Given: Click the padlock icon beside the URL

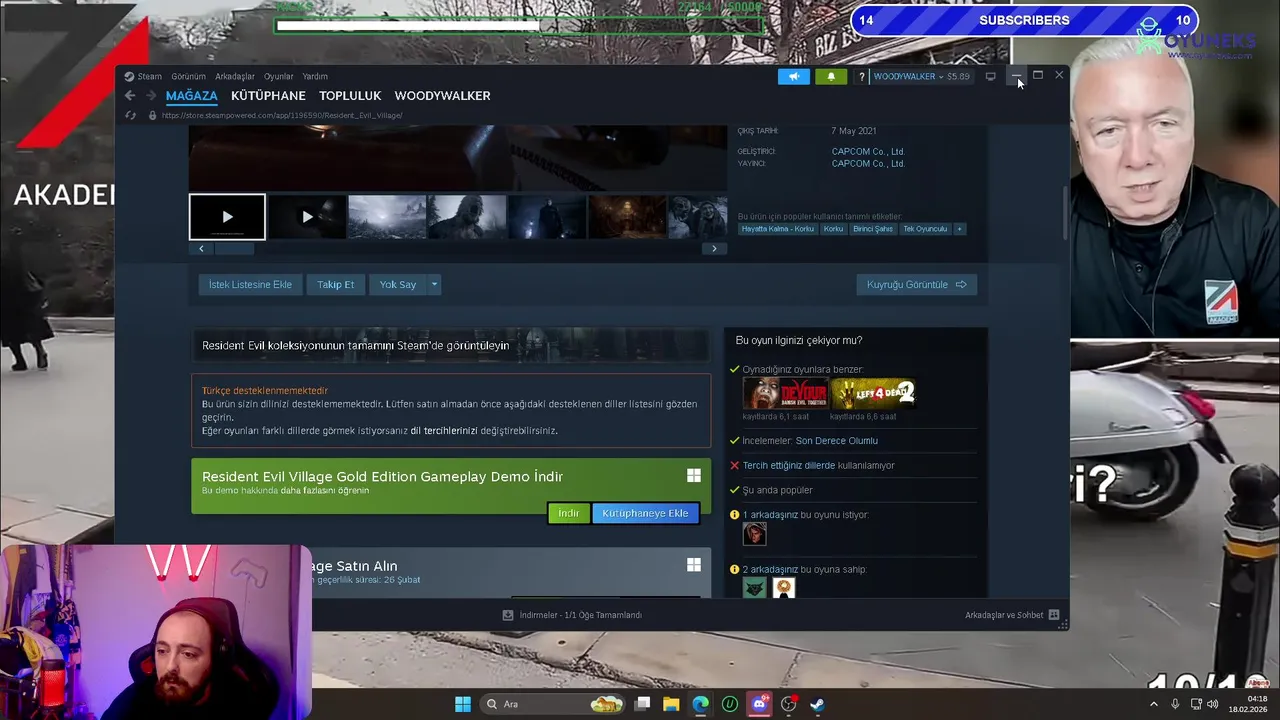Looking at the screenshot, I should tap(152, 115).
